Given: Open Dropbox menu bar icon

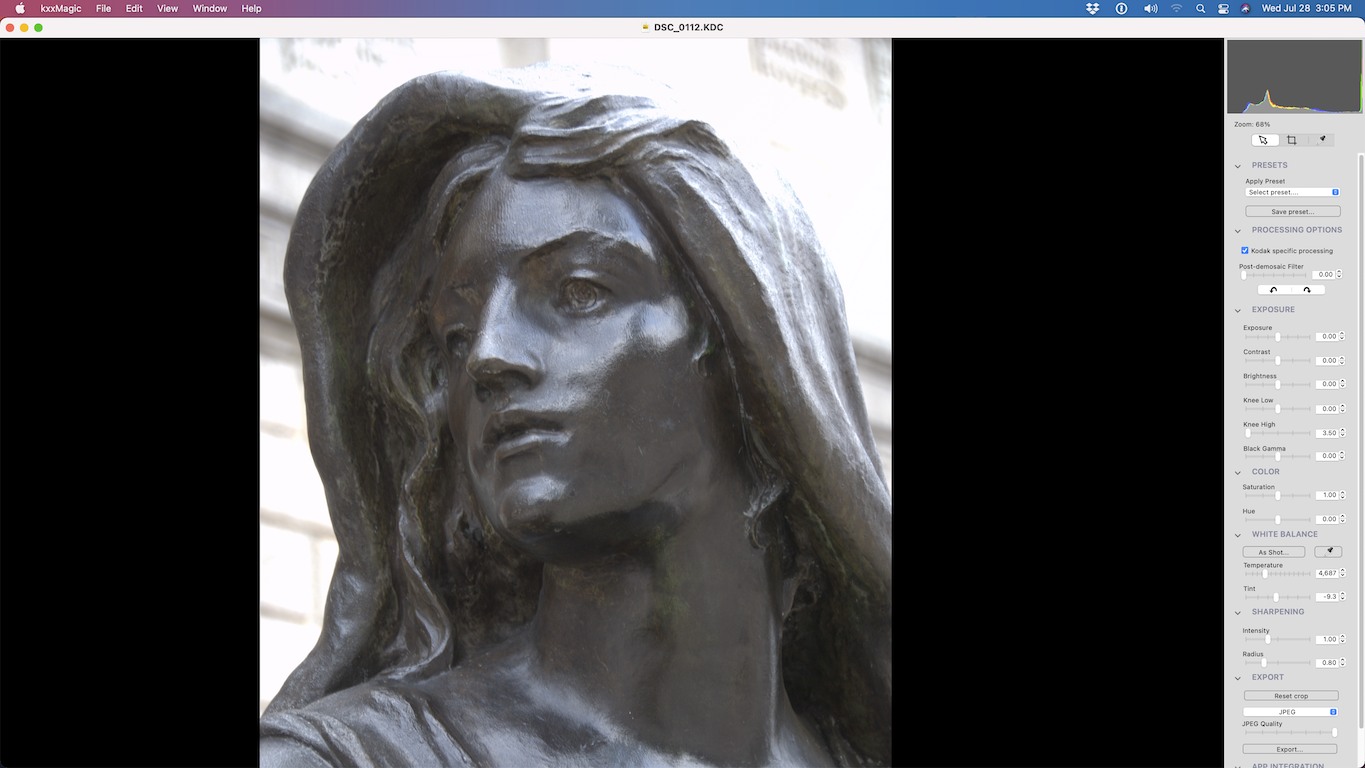Looking at the screenshot, I should click(1092, 8).
